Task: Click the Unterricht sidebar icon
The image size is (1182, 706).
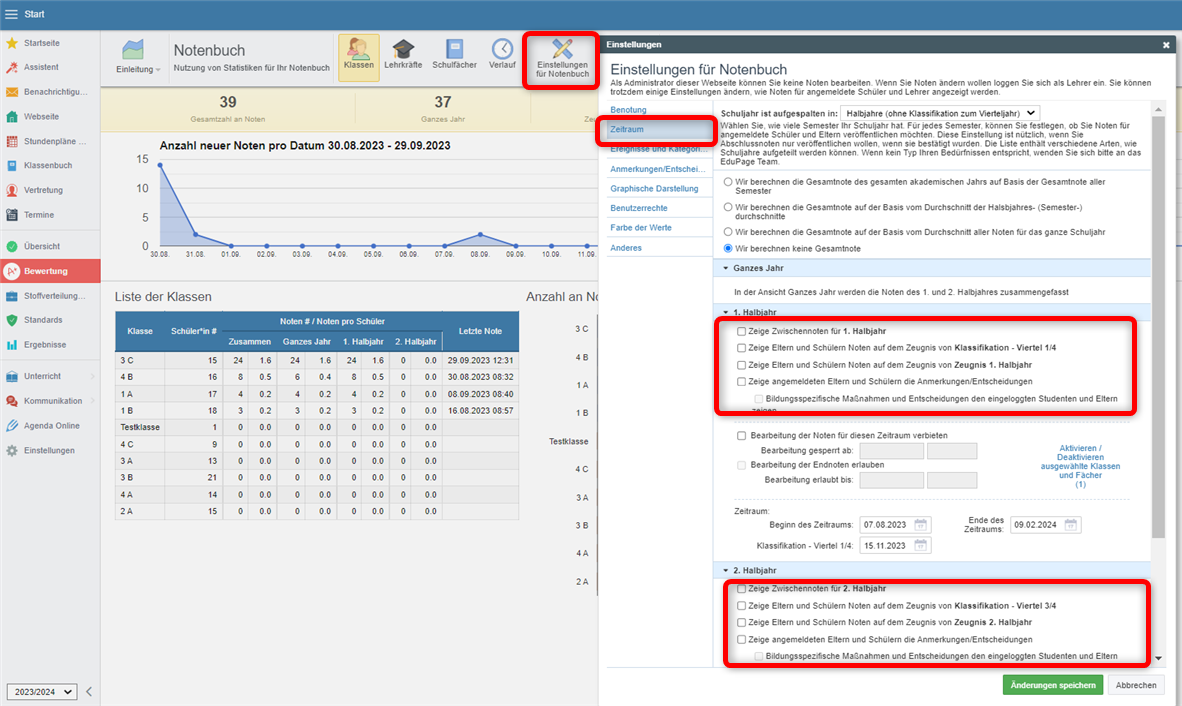Action: coord(12,376)
